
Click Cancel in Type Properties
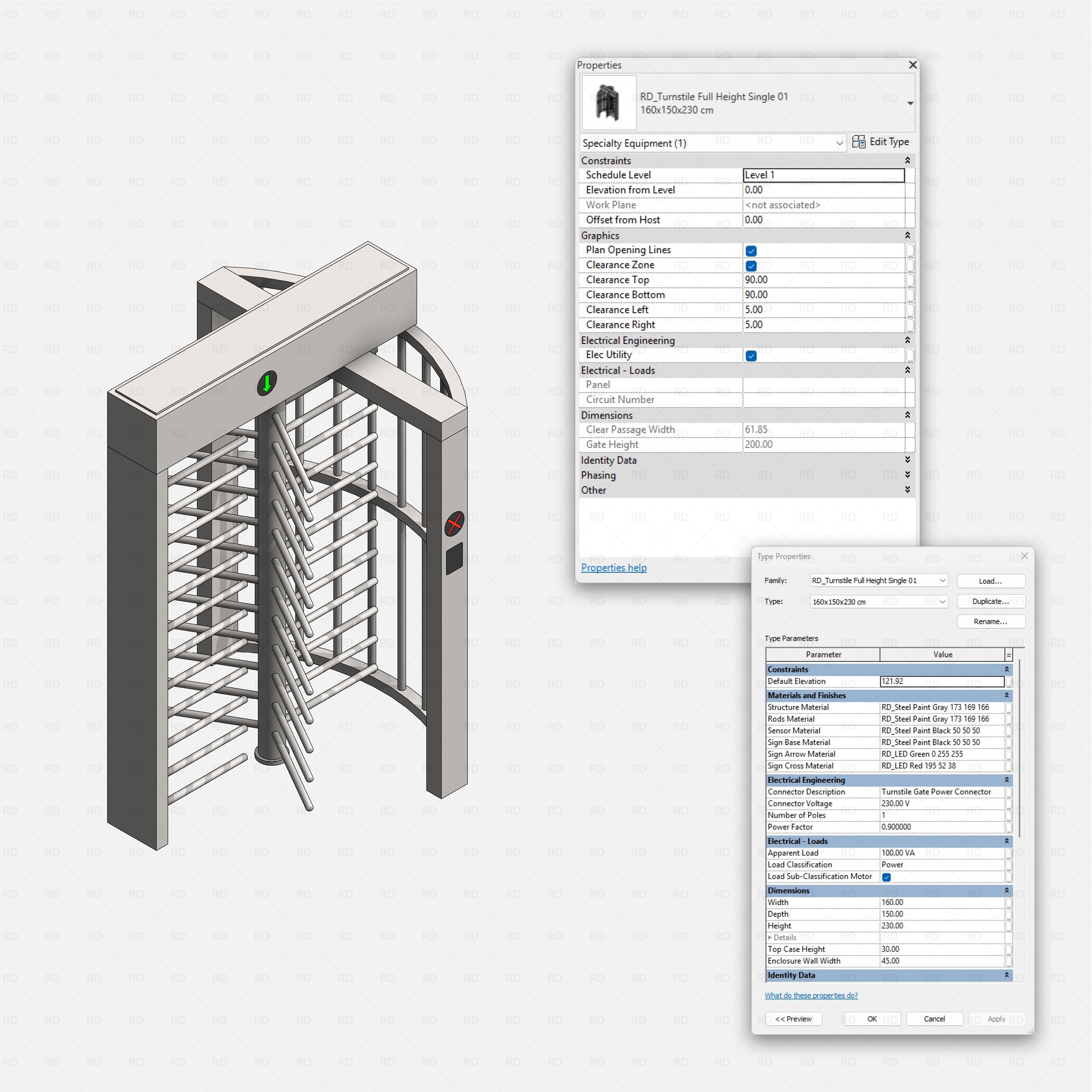click(934, 1019)
